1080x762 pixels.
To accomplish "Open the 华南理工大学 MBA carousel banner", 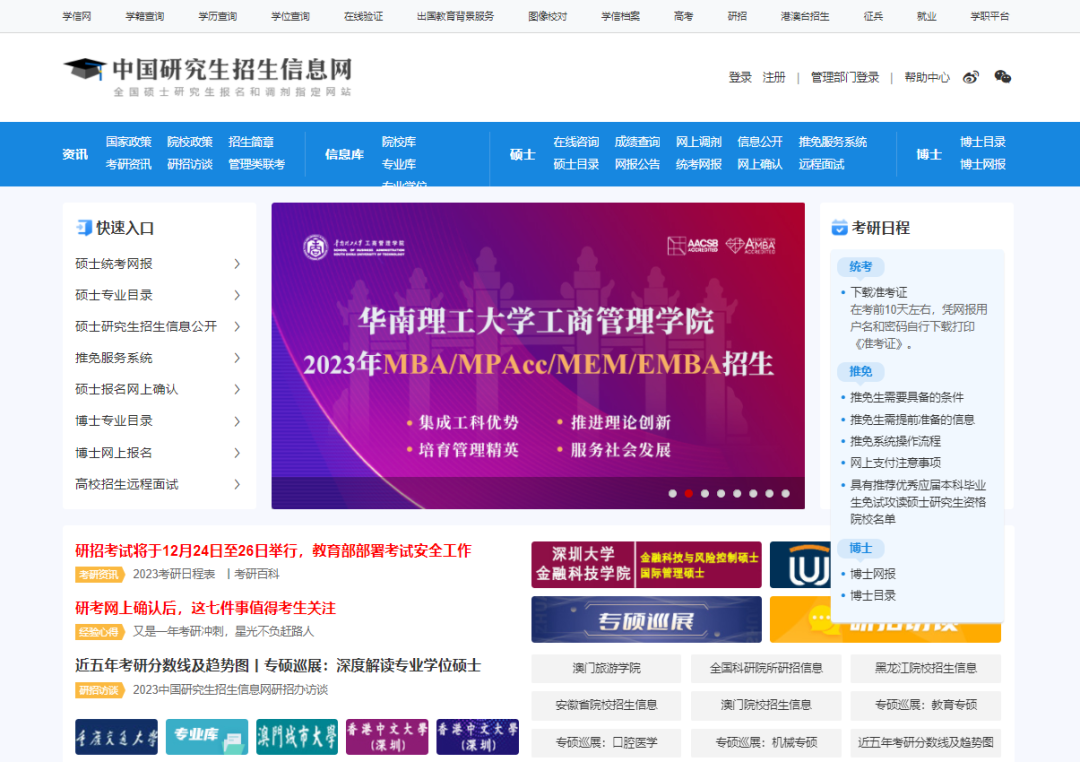I will coord(538,356).
